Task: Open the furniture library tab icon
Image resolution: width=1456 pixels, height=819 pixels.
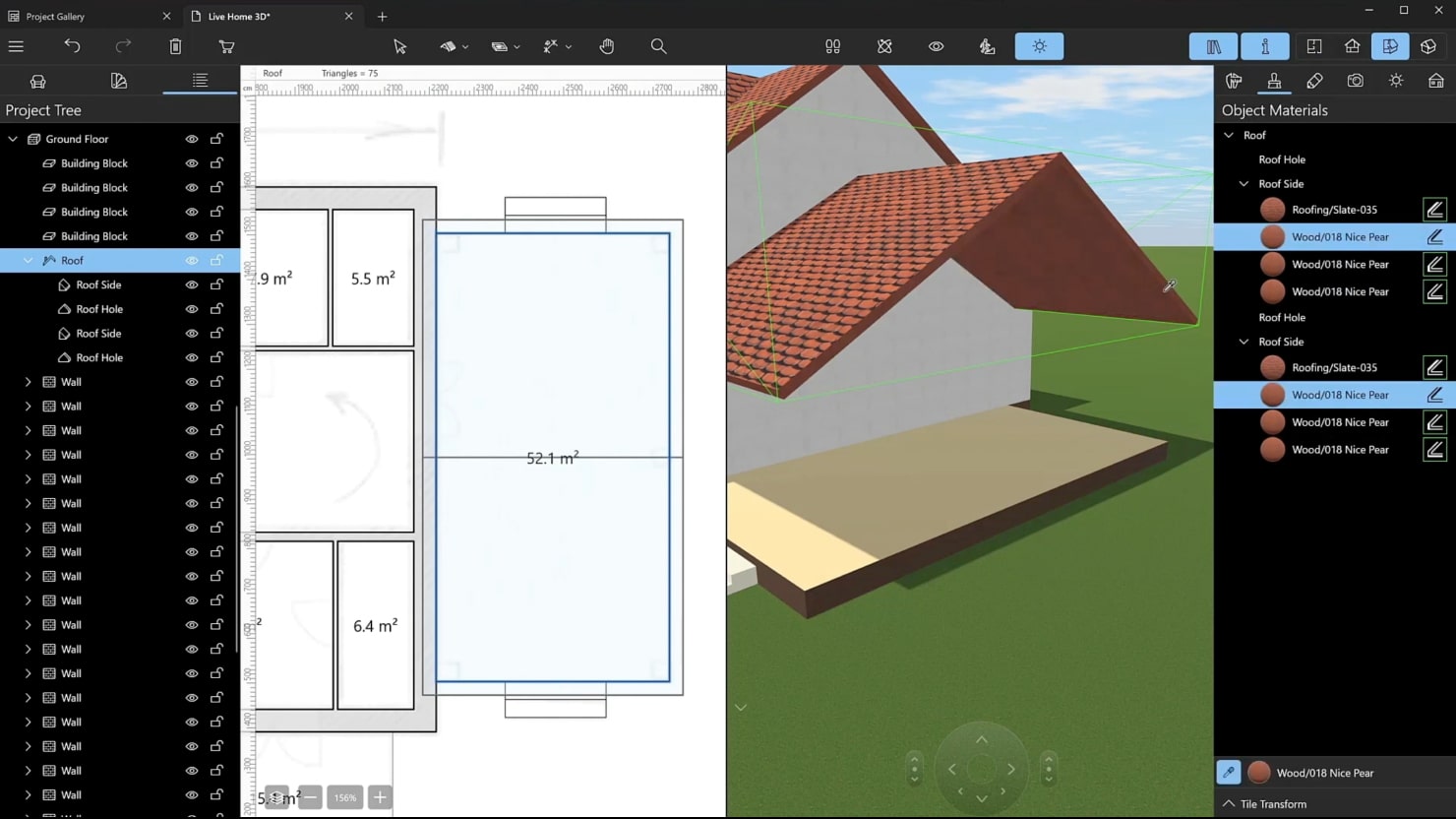Action: pyautogui.click(x=38, y=81)
